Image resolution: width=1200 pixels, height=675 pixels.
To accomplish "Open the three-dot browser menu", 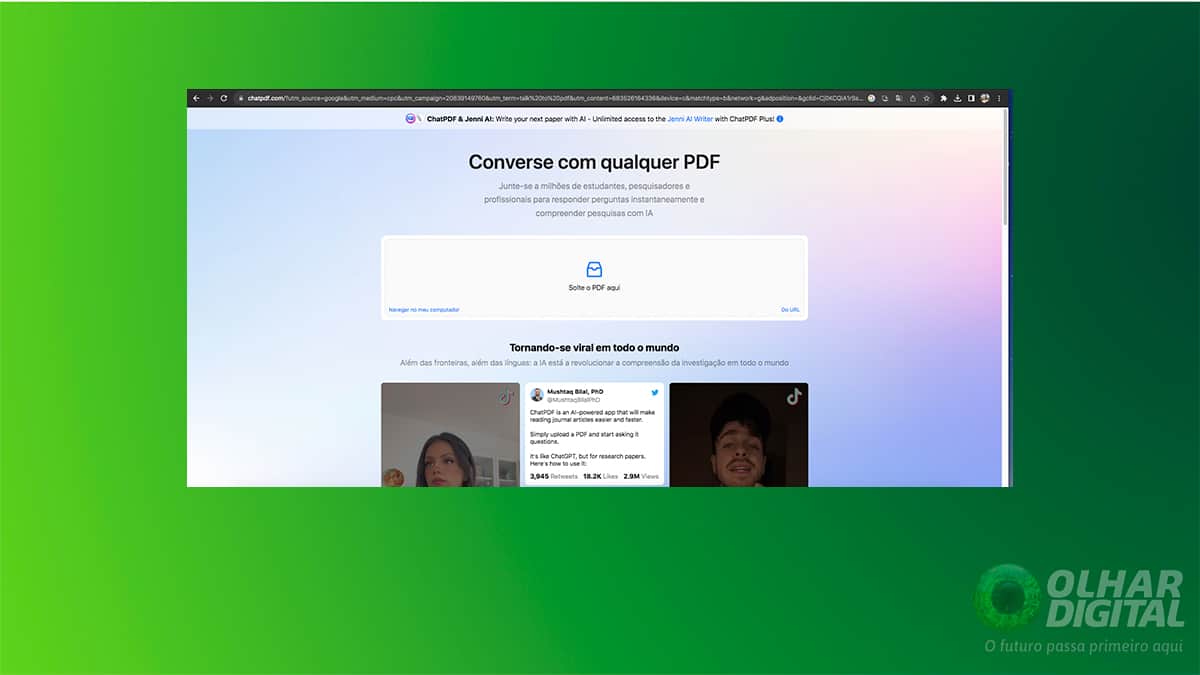I will (x=999, y=98).
